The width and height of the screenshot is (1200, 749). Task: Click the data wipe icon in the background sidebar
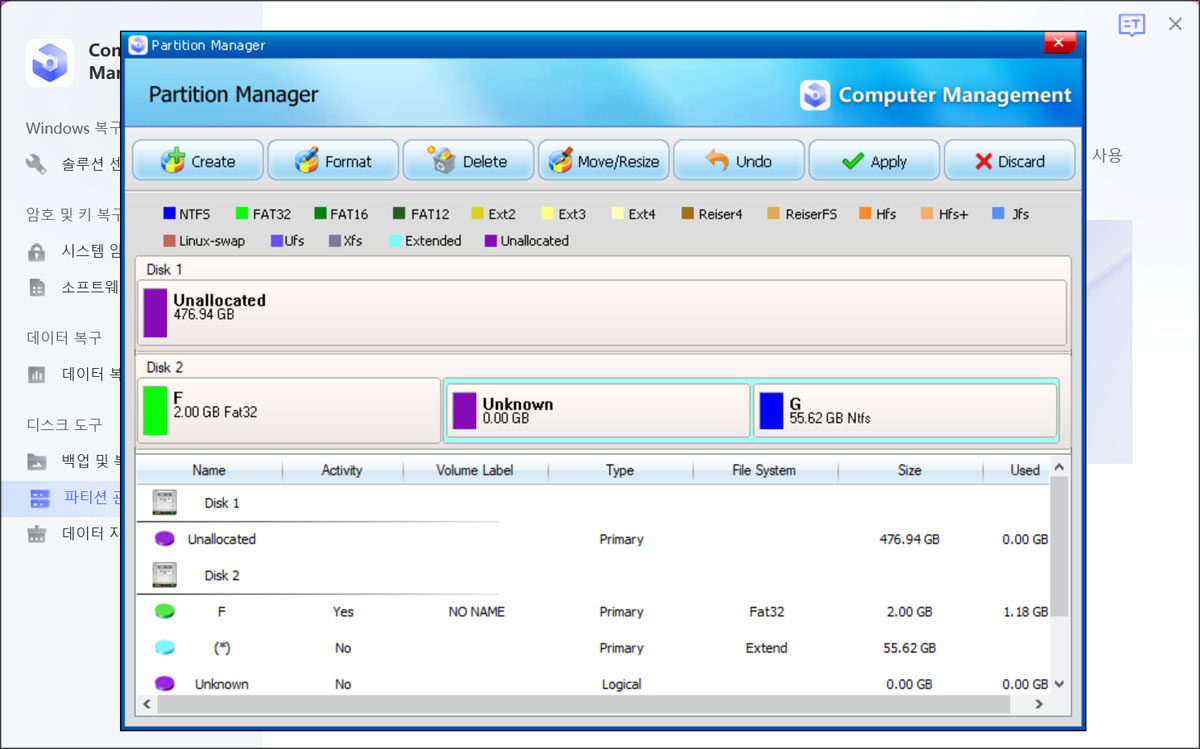37,533
